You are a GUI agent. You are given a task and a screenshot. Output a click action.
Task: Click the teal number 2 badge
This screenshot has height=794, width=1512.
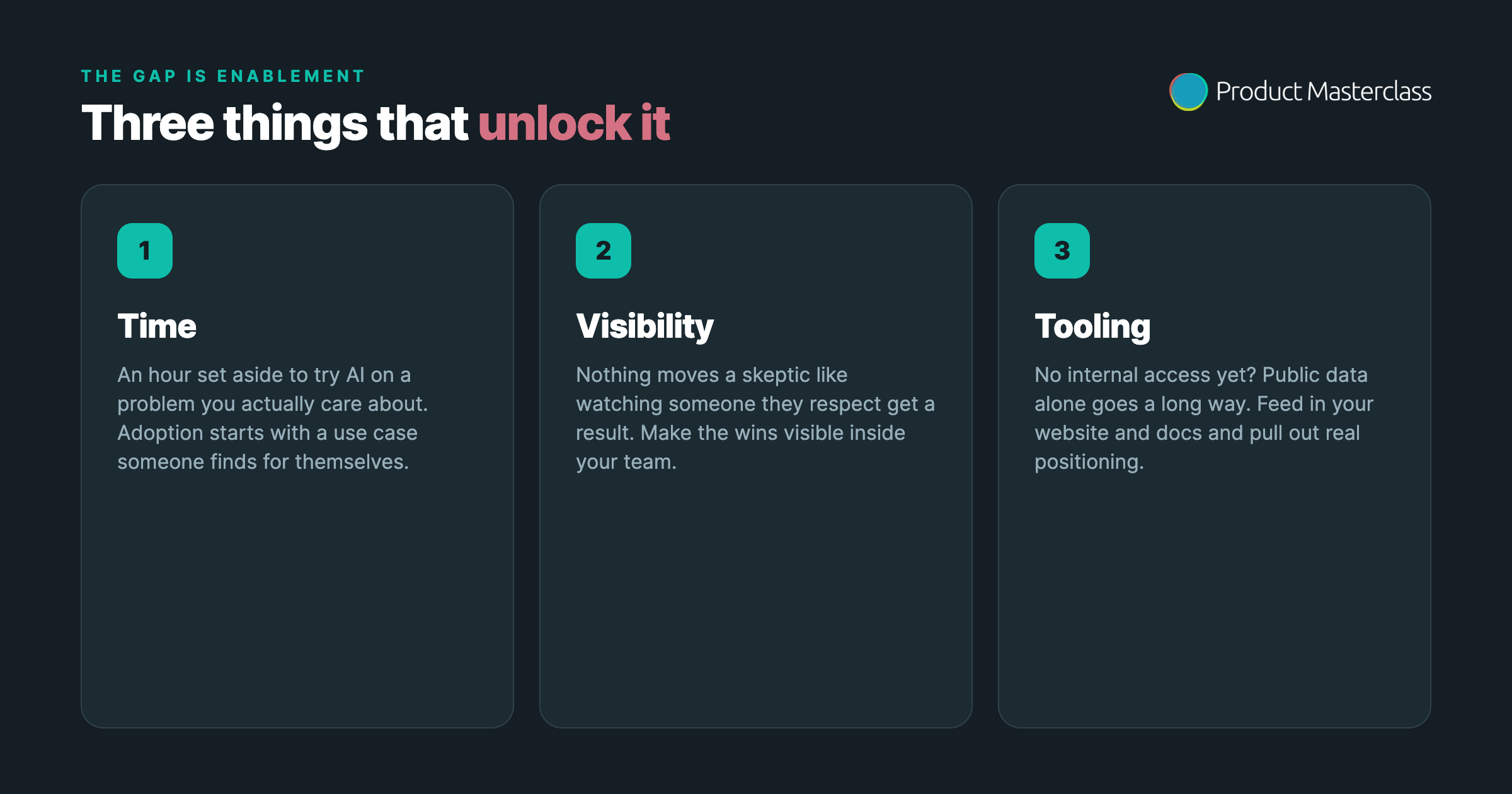tap(604, 251)
